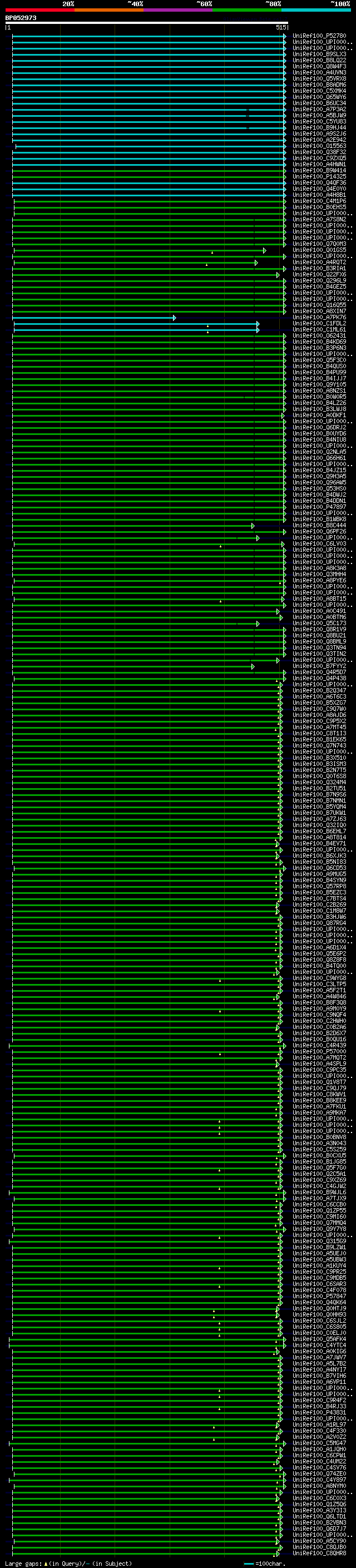Select hit label UniRef100_P43831
This screenshot has height=1568, width=356.
click(319, 1412)
